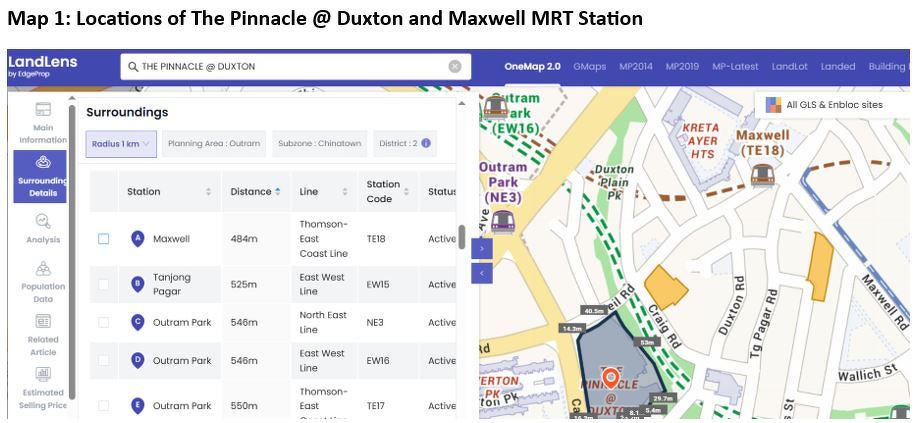Click the Outram Park (NE3) station icon on map

[502, 222]
